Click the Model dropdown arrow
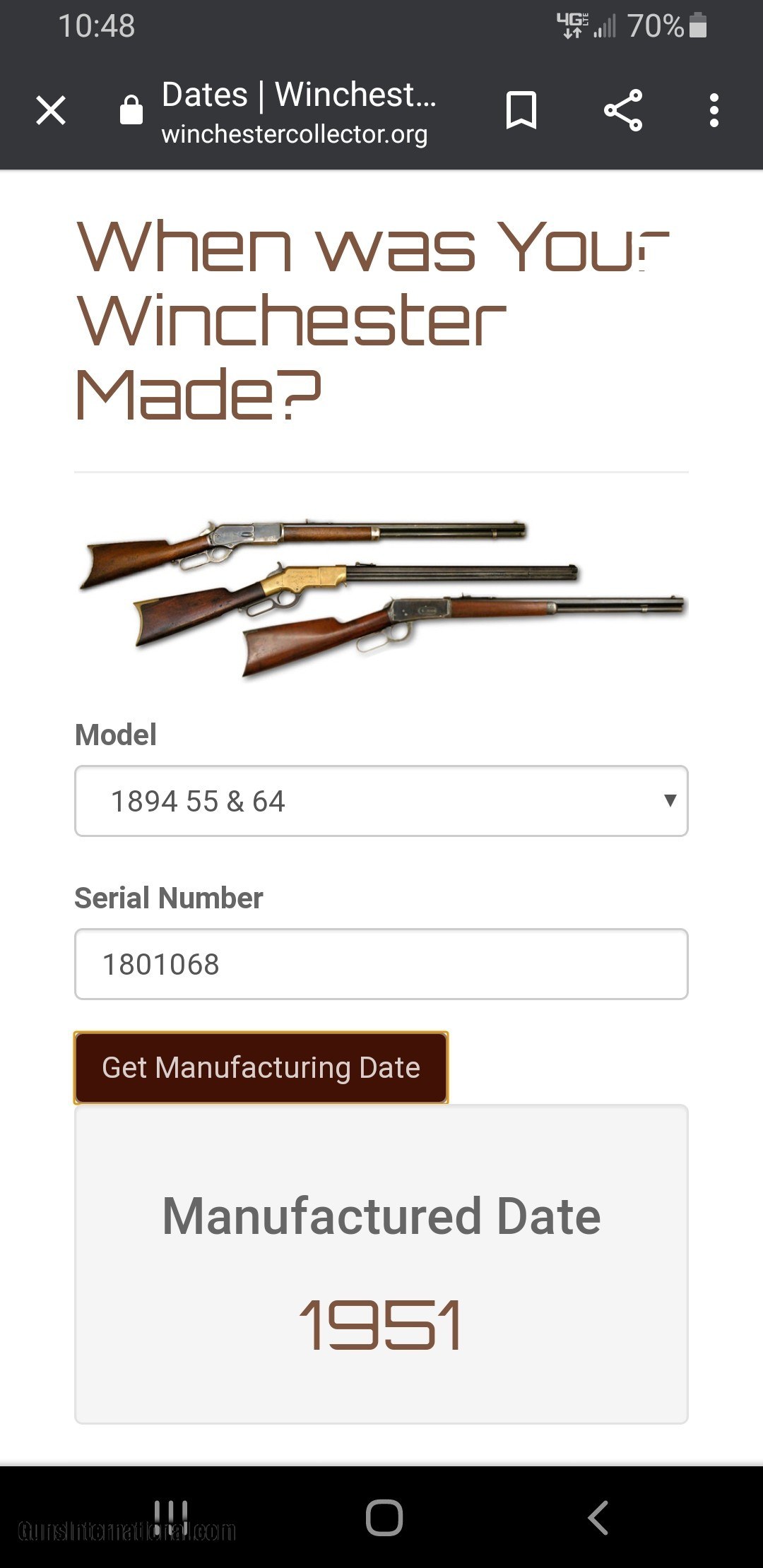The image size is (763, 1568). tap(670, 800)
